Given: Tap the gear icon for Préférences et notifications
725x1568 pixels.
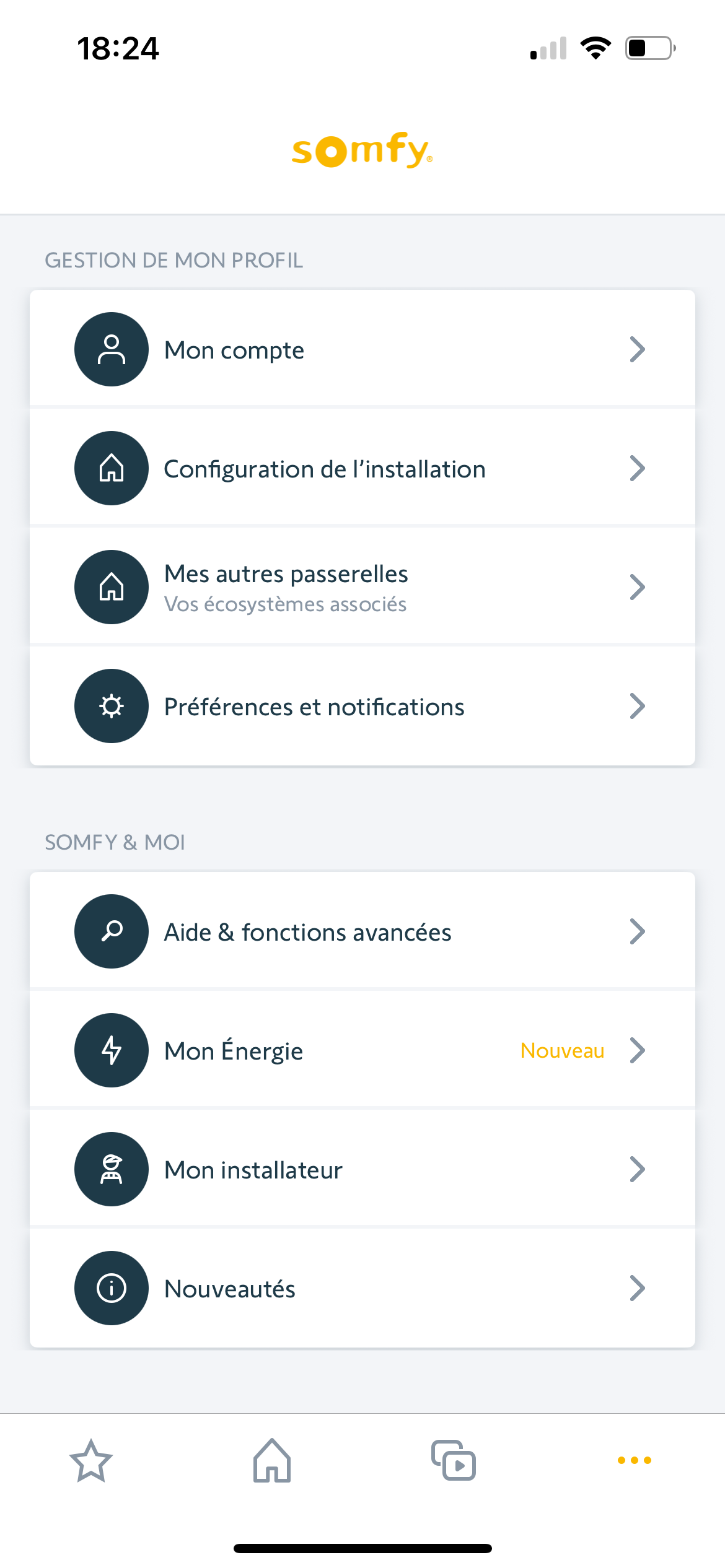Looking at the screenshot, I should [112, 706].
